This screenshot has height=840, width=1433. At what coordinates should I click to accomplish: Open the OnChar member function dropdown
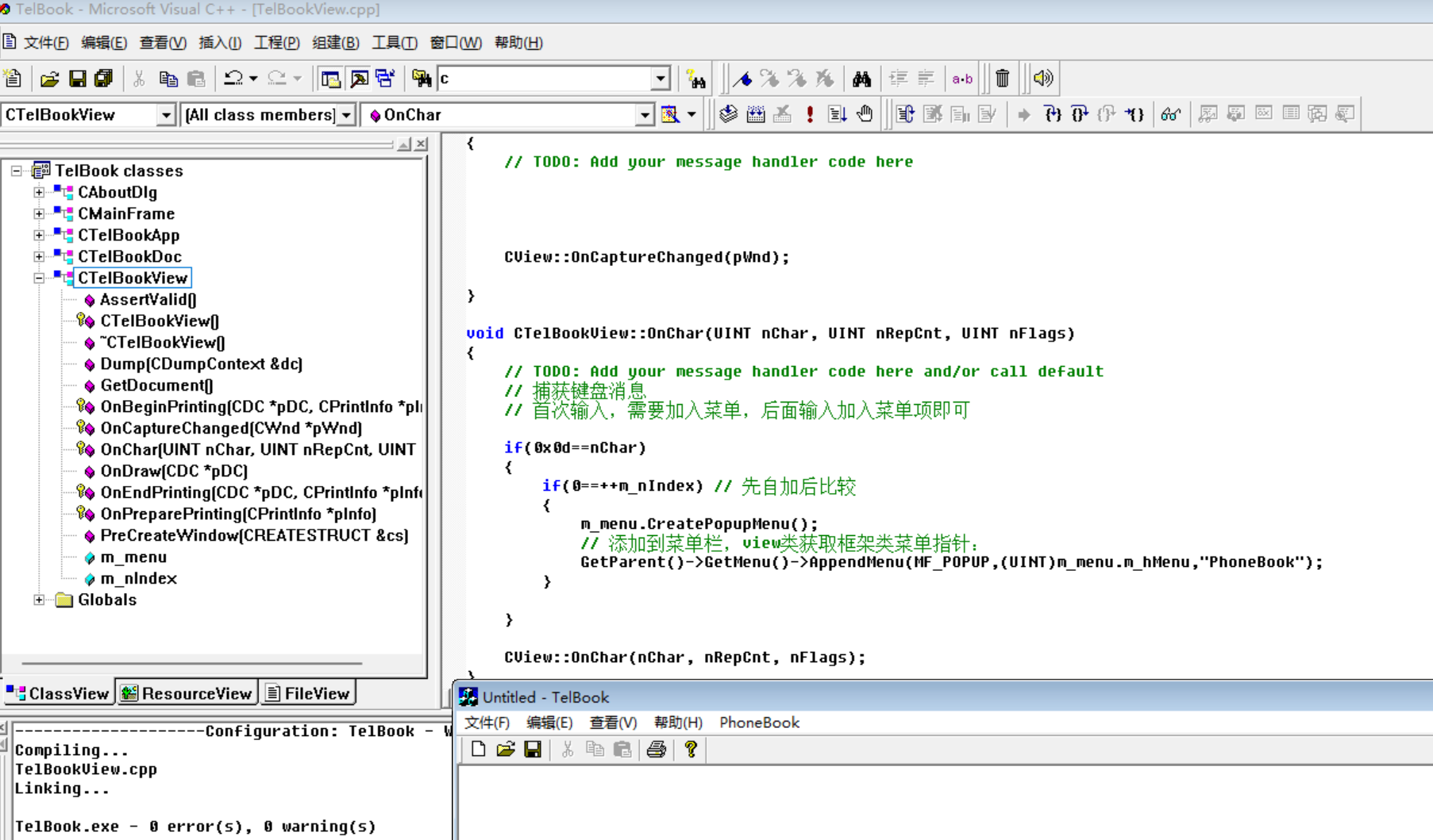645,115
